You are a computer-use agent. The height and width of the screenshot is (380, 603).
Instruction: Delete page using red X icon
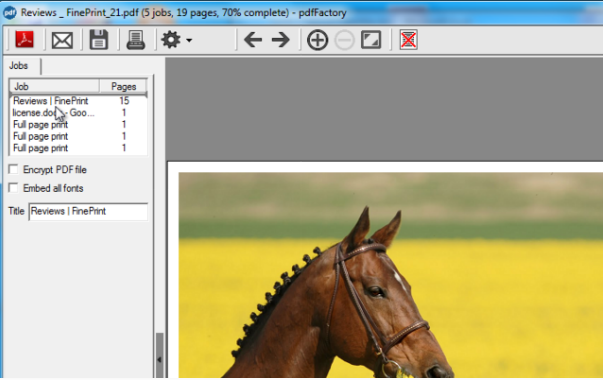click(x=408, y=40)
